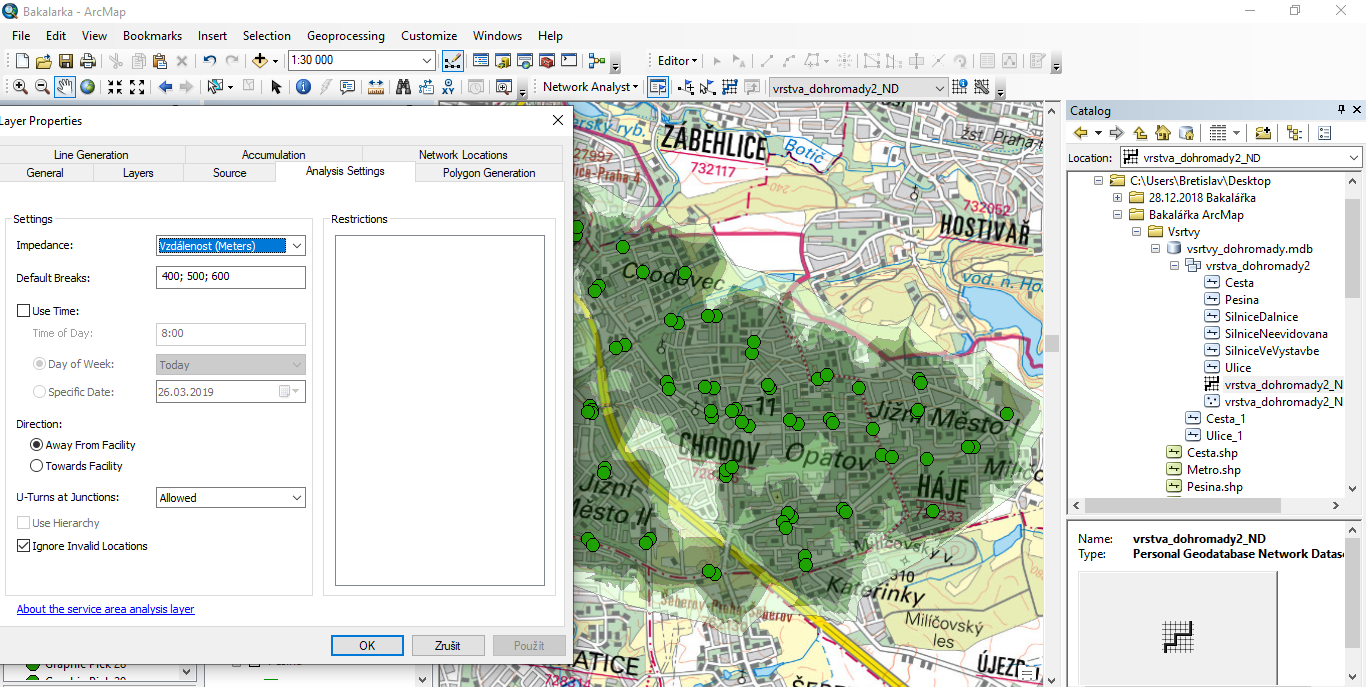Open the U-Turns at Junctions dropdown
The height and width of the screenshot is (687, 1366).
click(297, 498)
